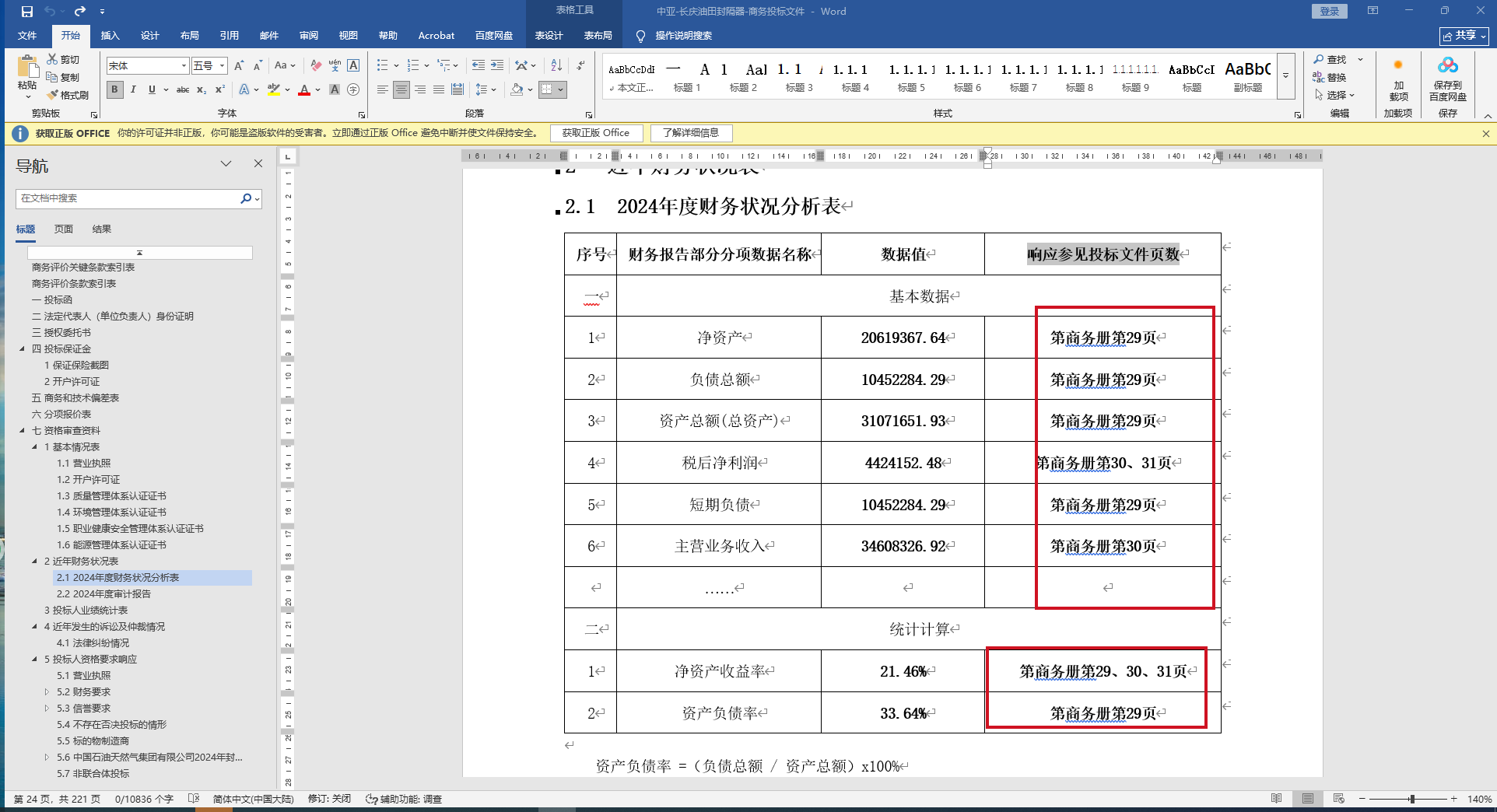Switch to 表布局 table layout tab
The image size is (1497, 812).
click(598, 35)
